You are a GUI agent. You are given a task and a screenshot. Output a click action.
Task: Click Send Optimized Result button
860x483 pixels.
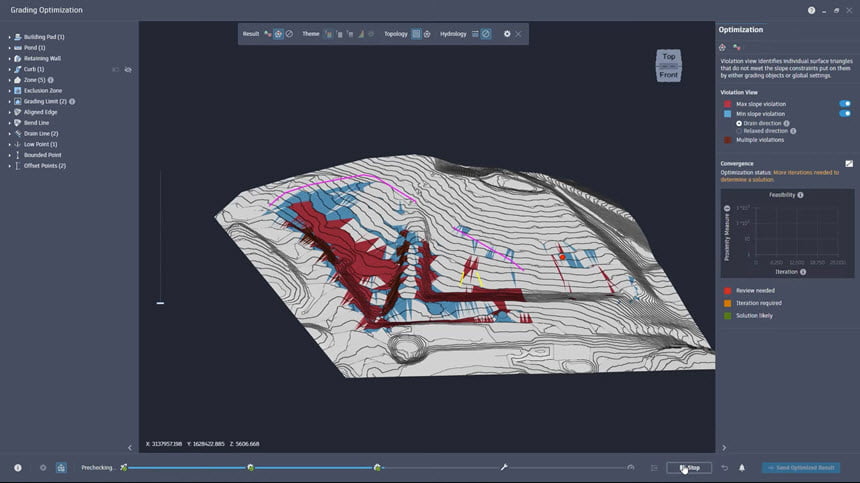801,468
